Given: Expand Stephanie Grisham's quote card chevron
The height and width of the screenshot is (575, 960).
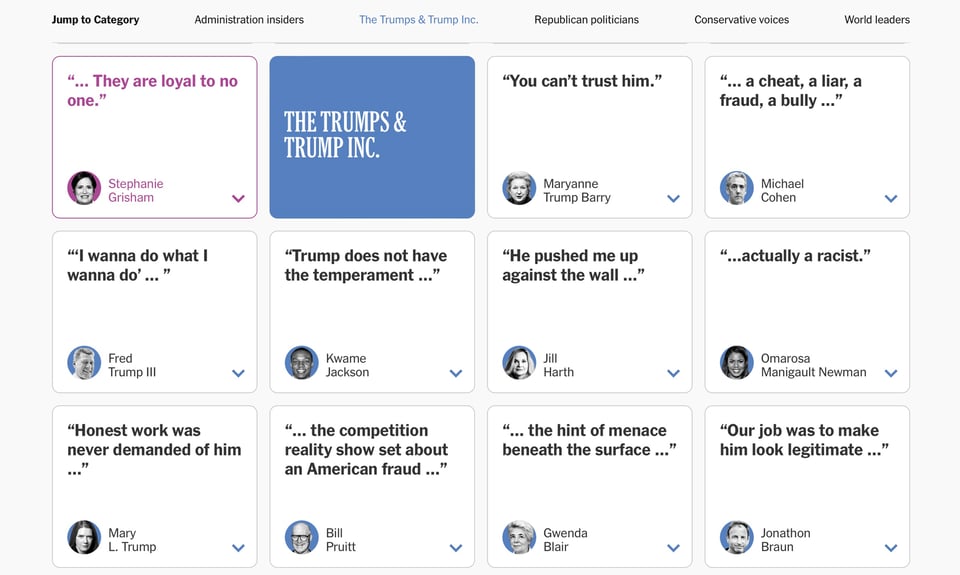Looking at the screenshot, I should click(x=238, y=198).
